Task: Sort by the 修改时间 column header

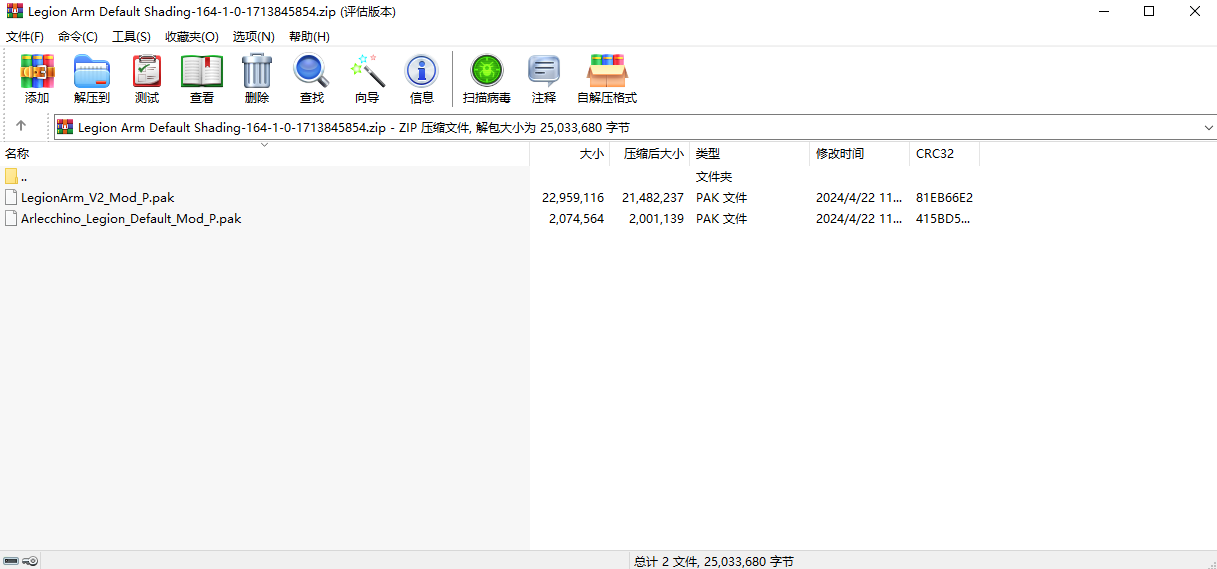Action: tap(860, 154)
